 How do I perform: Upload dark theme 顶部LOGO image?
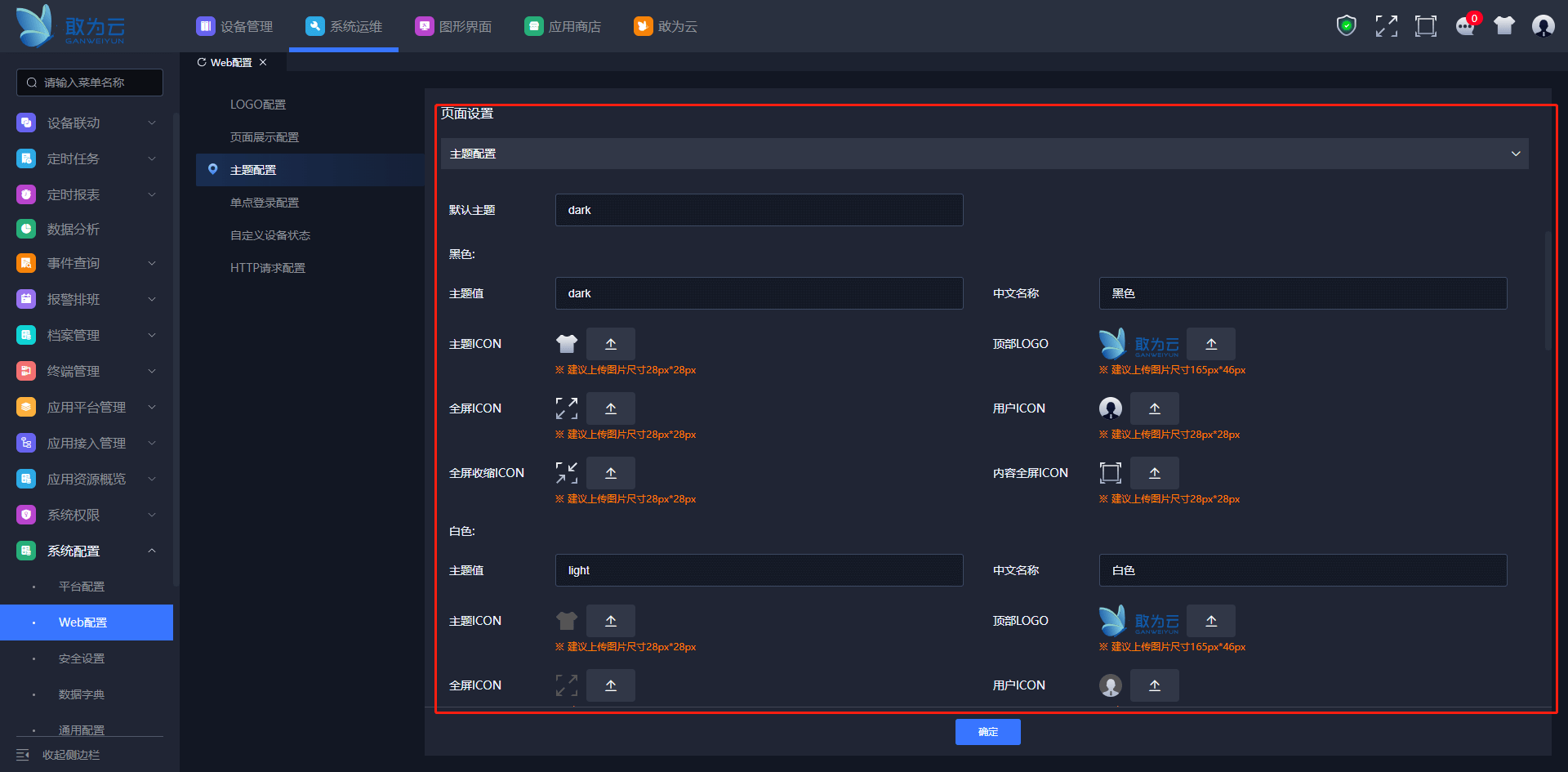click(x=1211, y=344)
